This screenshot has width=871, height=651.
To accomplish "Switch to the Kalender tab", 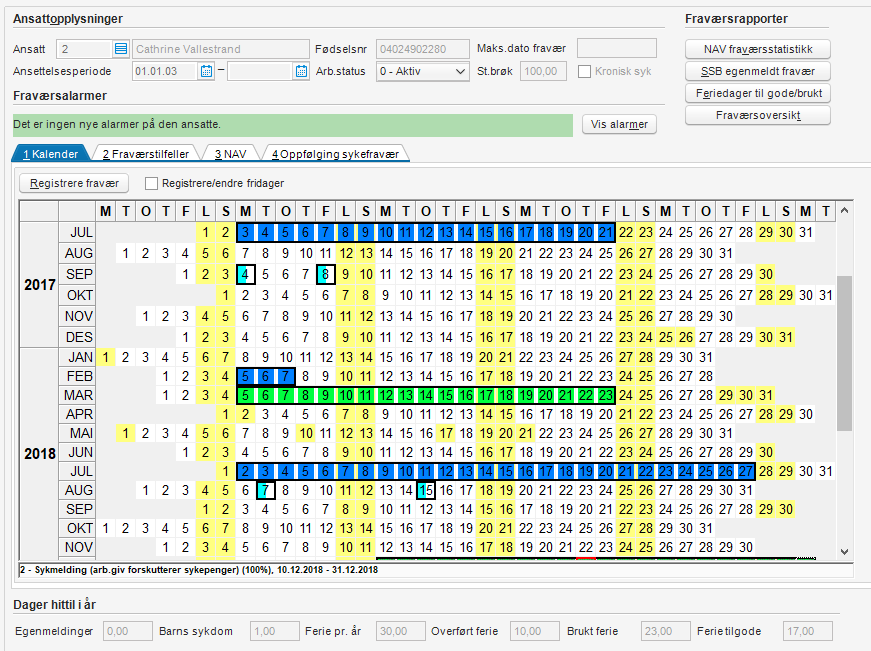I will tap(51, 154).
